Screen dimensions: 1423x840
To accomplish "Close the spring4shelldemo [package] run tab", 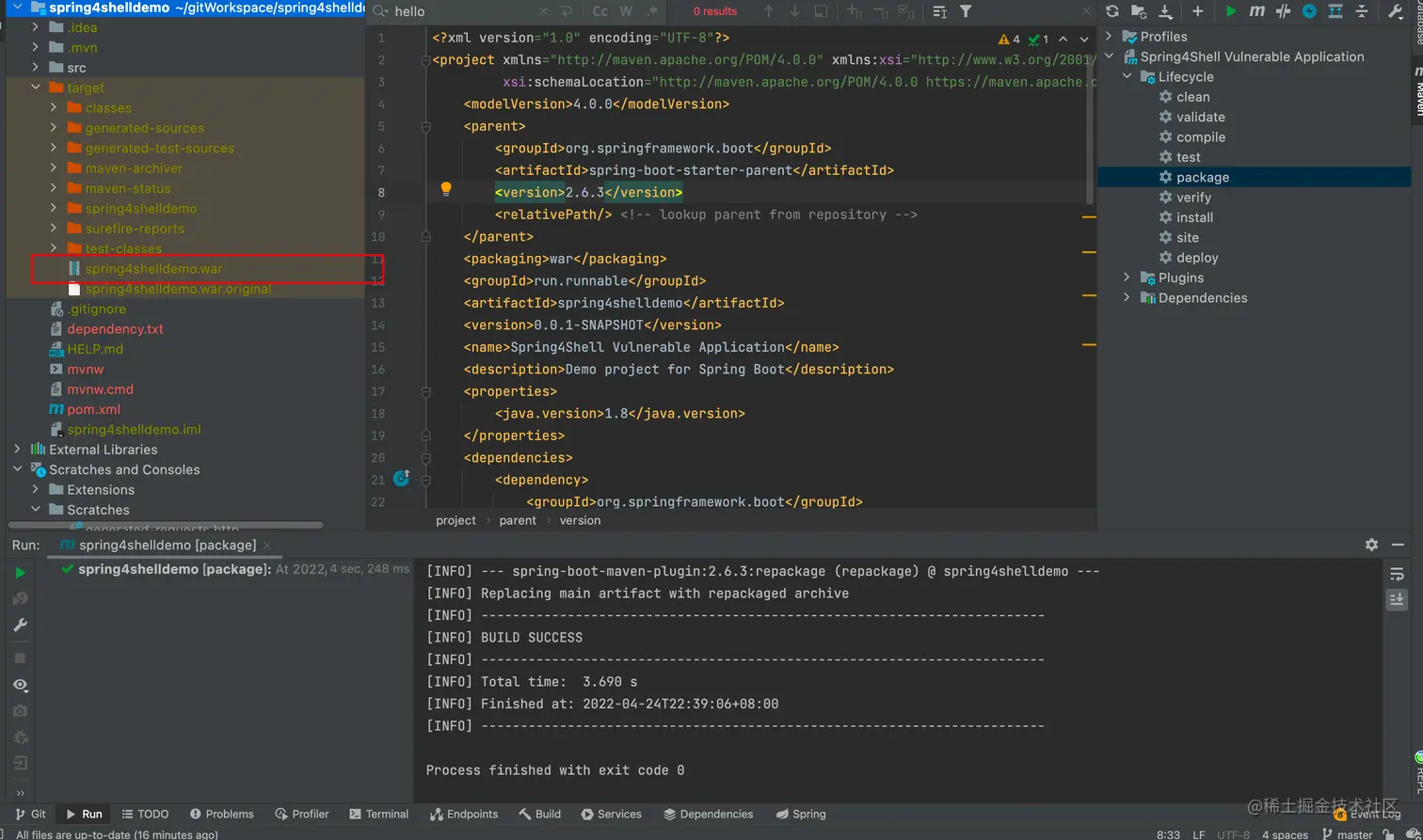I will pos(267,545).
